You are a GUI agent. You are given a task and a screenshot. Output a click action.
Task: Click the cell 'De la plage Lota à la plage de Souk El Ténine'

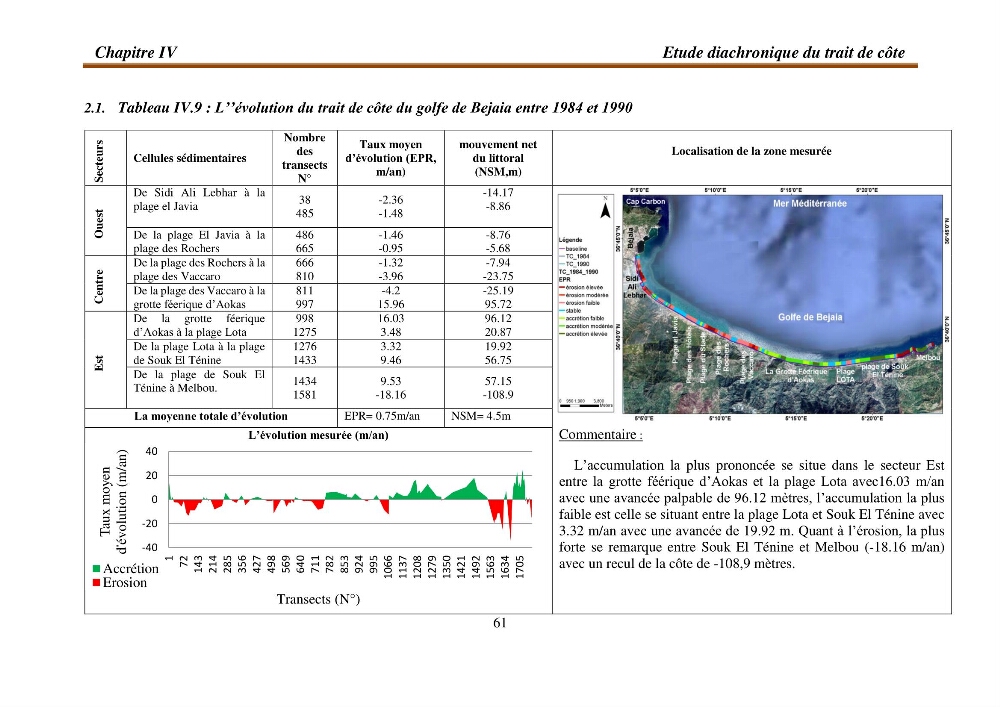[x=199, y=353]
